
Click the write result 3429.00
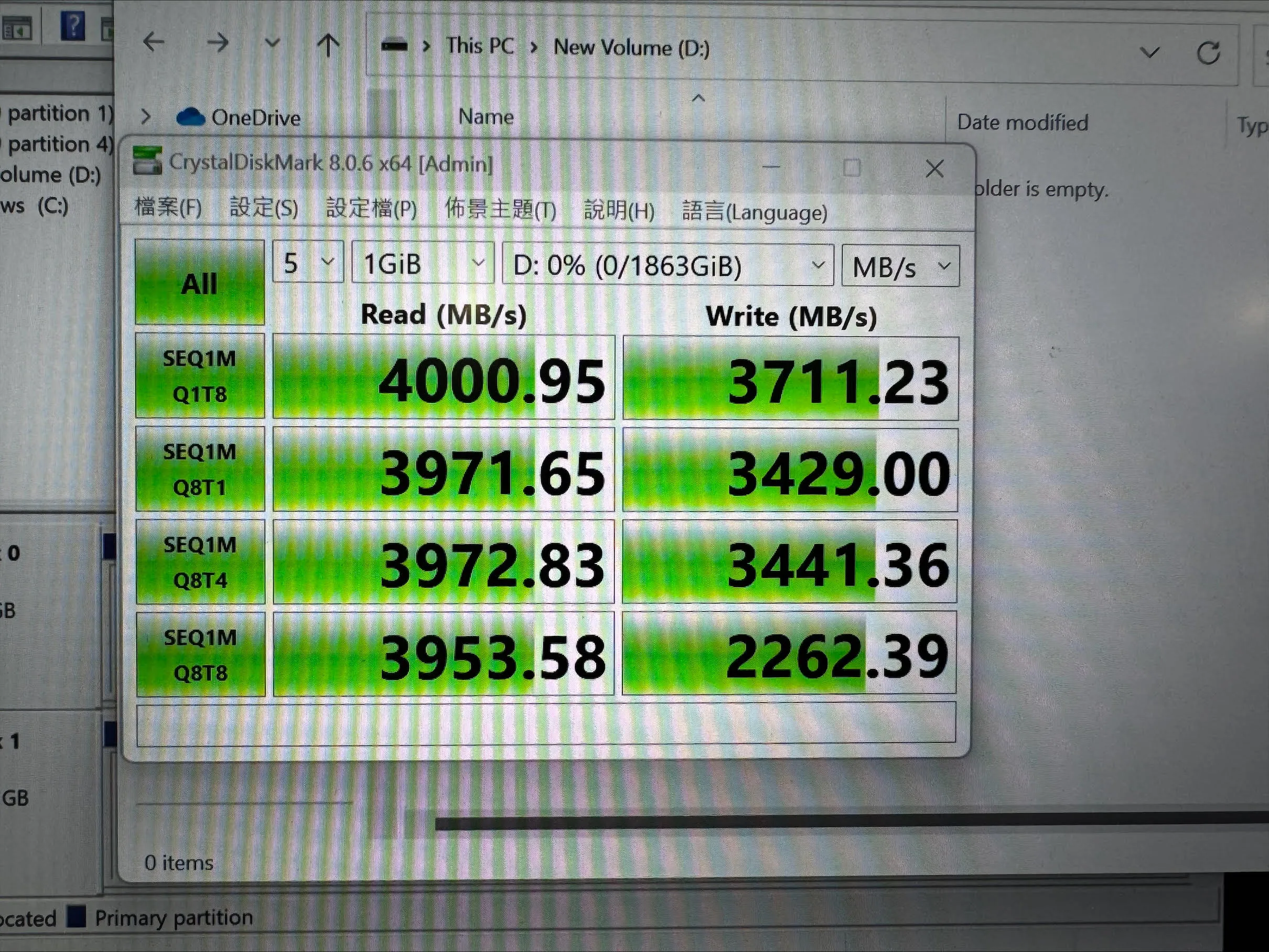[790, 470]
